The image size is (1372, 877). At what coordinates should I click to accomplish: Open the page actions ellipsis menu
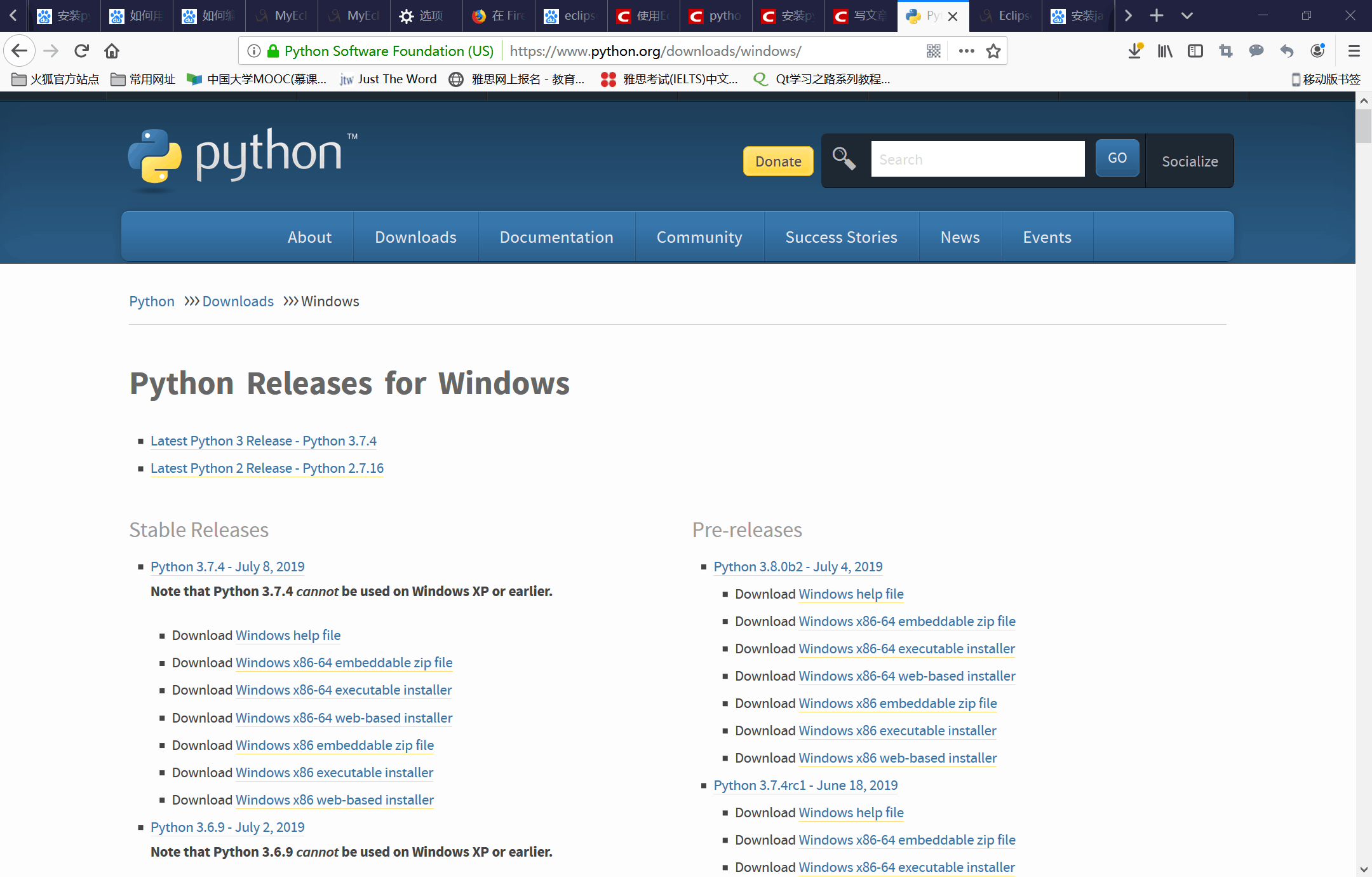point(966,51)
